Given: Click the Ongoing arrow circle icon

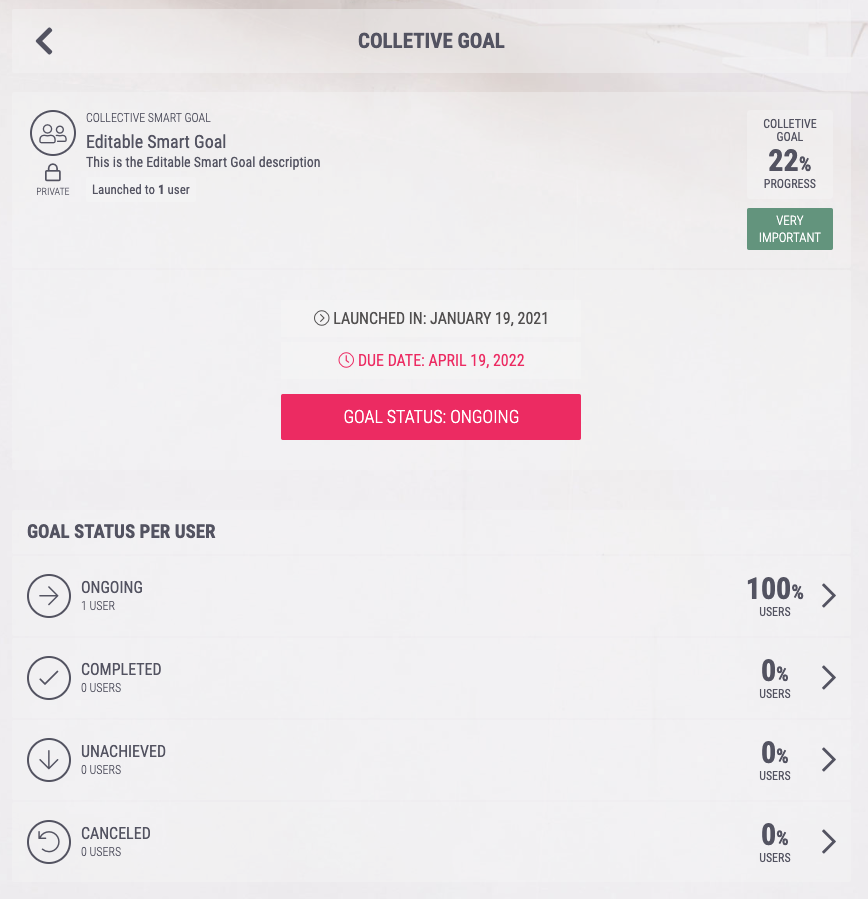Looking at the screenshot, I should point(49,596).
